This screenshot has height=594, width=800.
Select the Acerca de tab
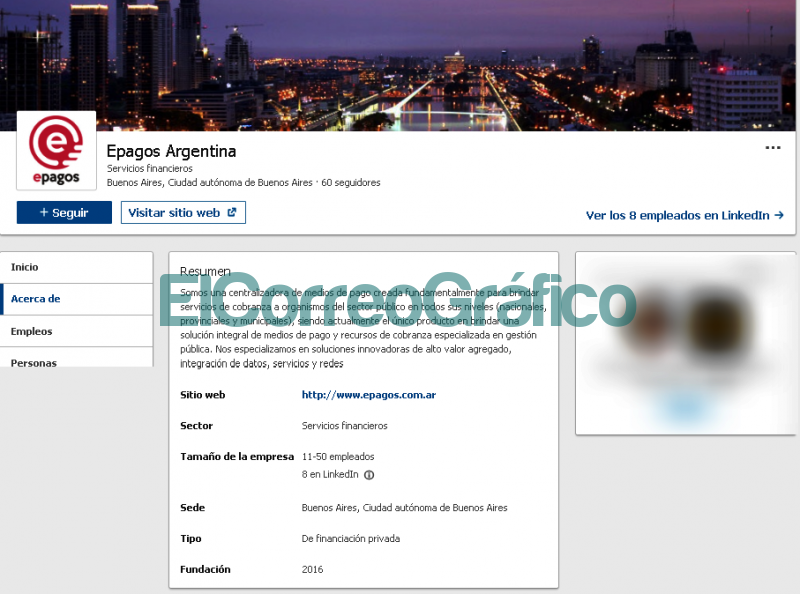coord(77,299)
